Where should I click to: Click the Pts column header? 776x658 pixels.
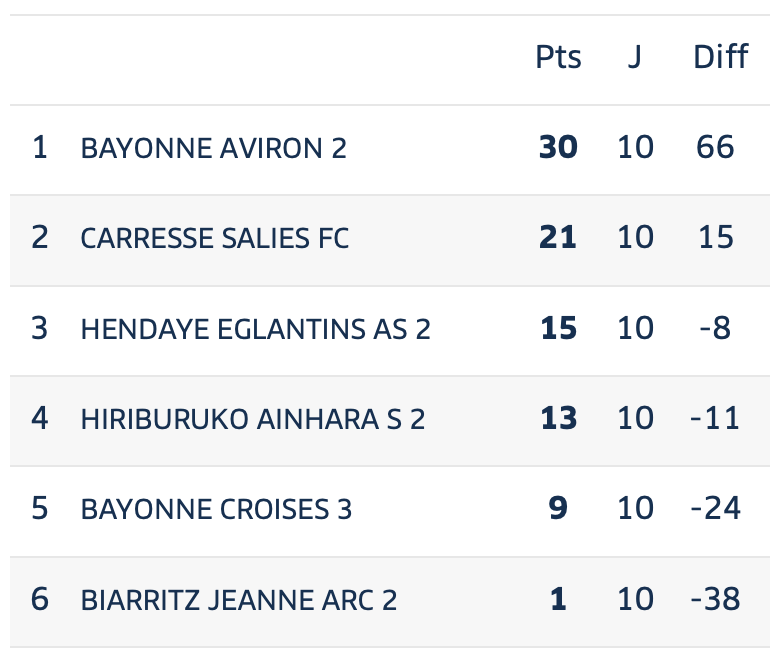click(558, 57)
